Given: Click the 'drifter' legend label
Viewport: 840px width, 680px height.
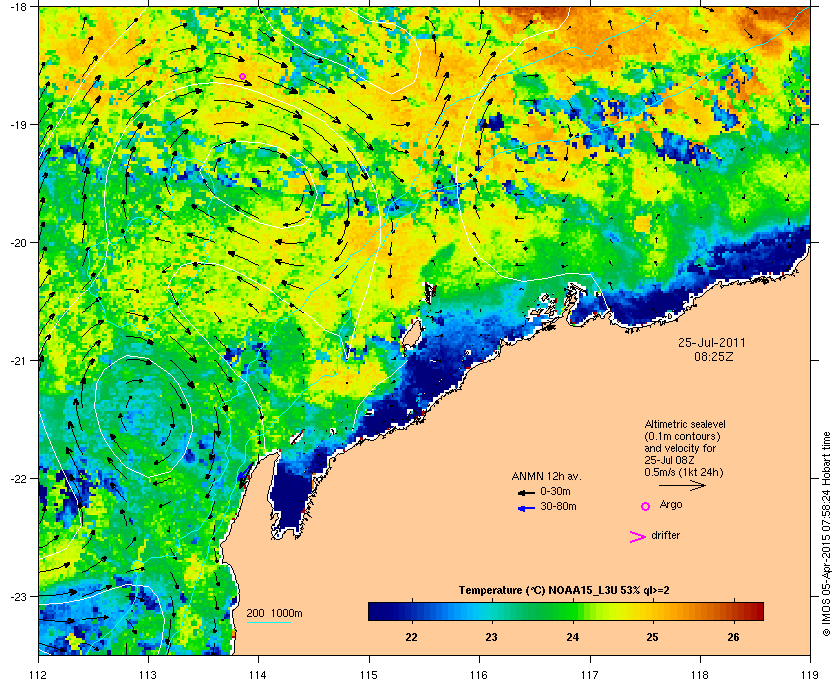Looking at the screenshot, I should (666, 535).
